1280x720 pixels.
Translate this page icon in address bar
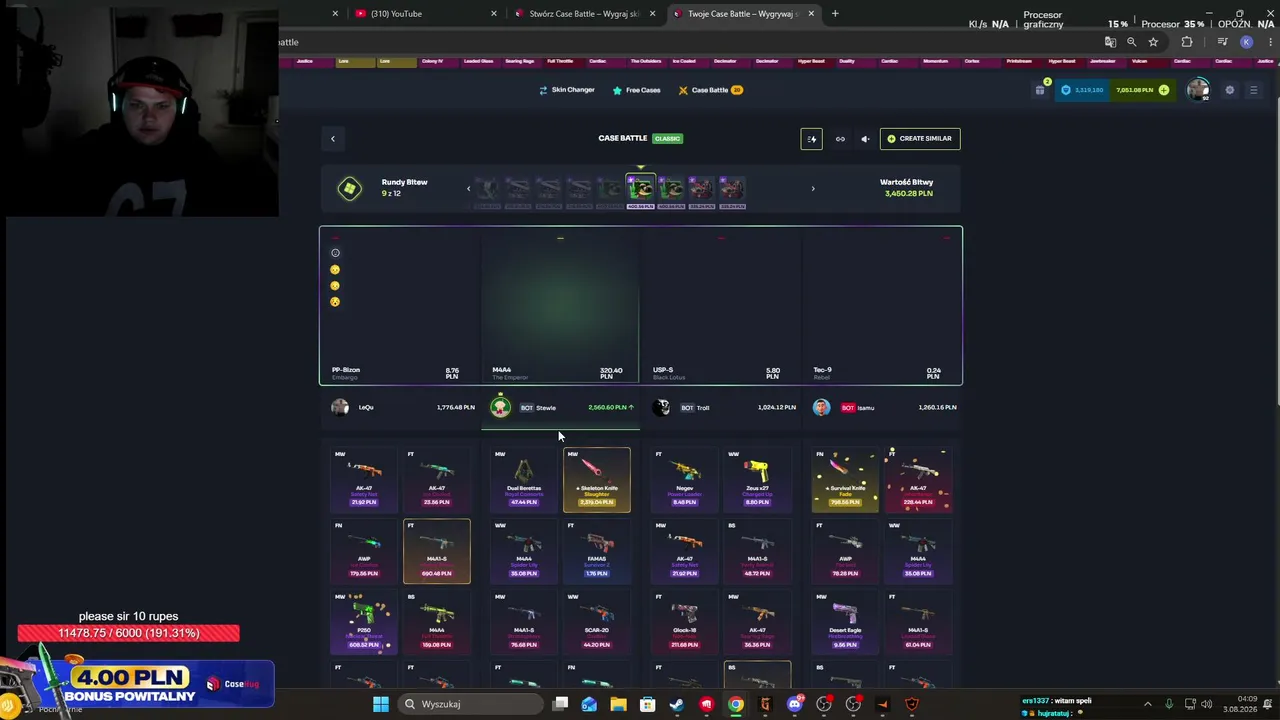tap(1110, 42)
